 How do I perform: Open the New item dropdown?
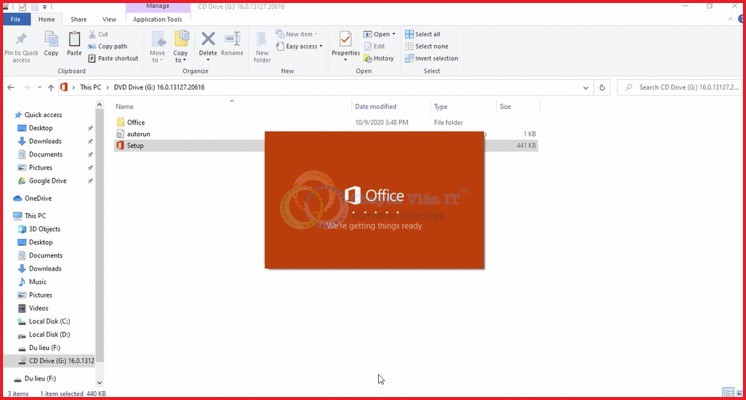click(296, 34)
